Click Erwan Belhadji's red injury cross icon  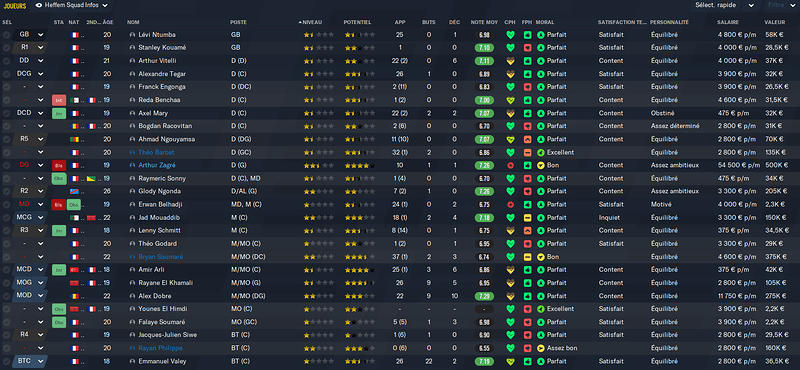tap(510, 205)
